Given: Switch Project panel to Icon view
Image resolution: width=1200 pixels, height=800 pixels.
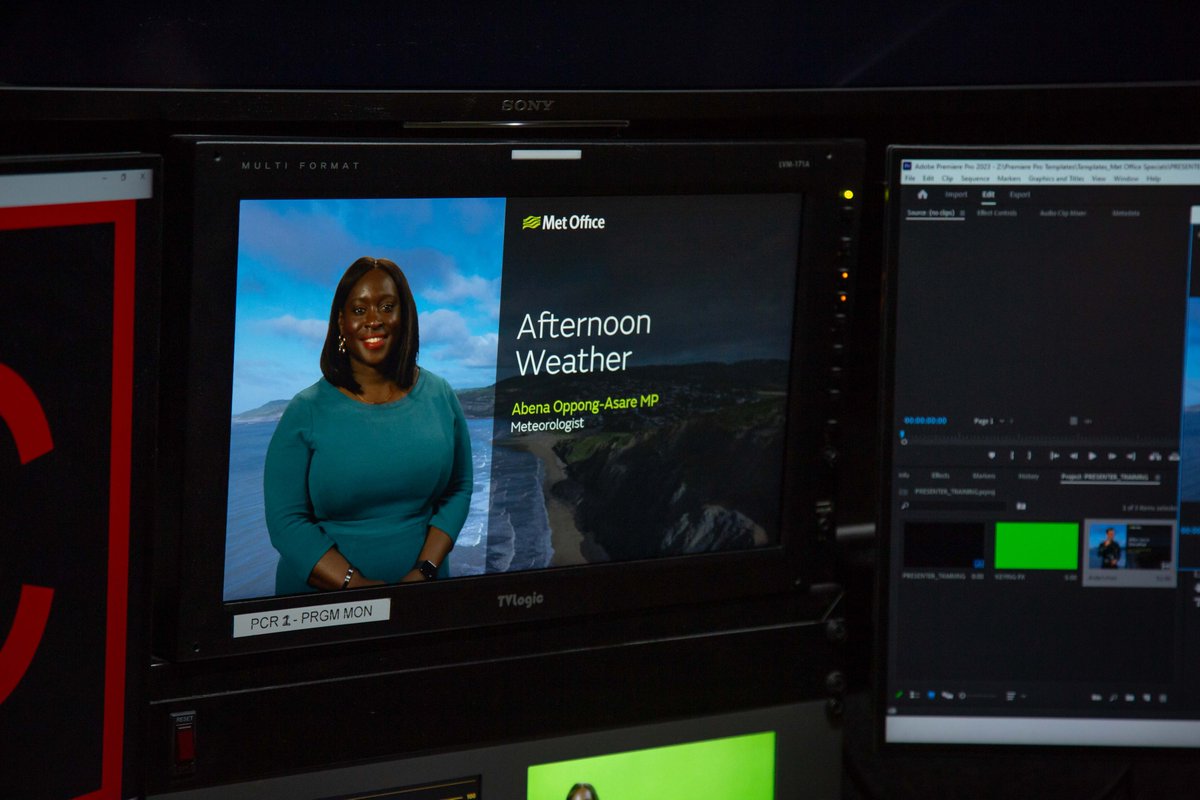Looking at the screenshot, I should tap(931, 696).
